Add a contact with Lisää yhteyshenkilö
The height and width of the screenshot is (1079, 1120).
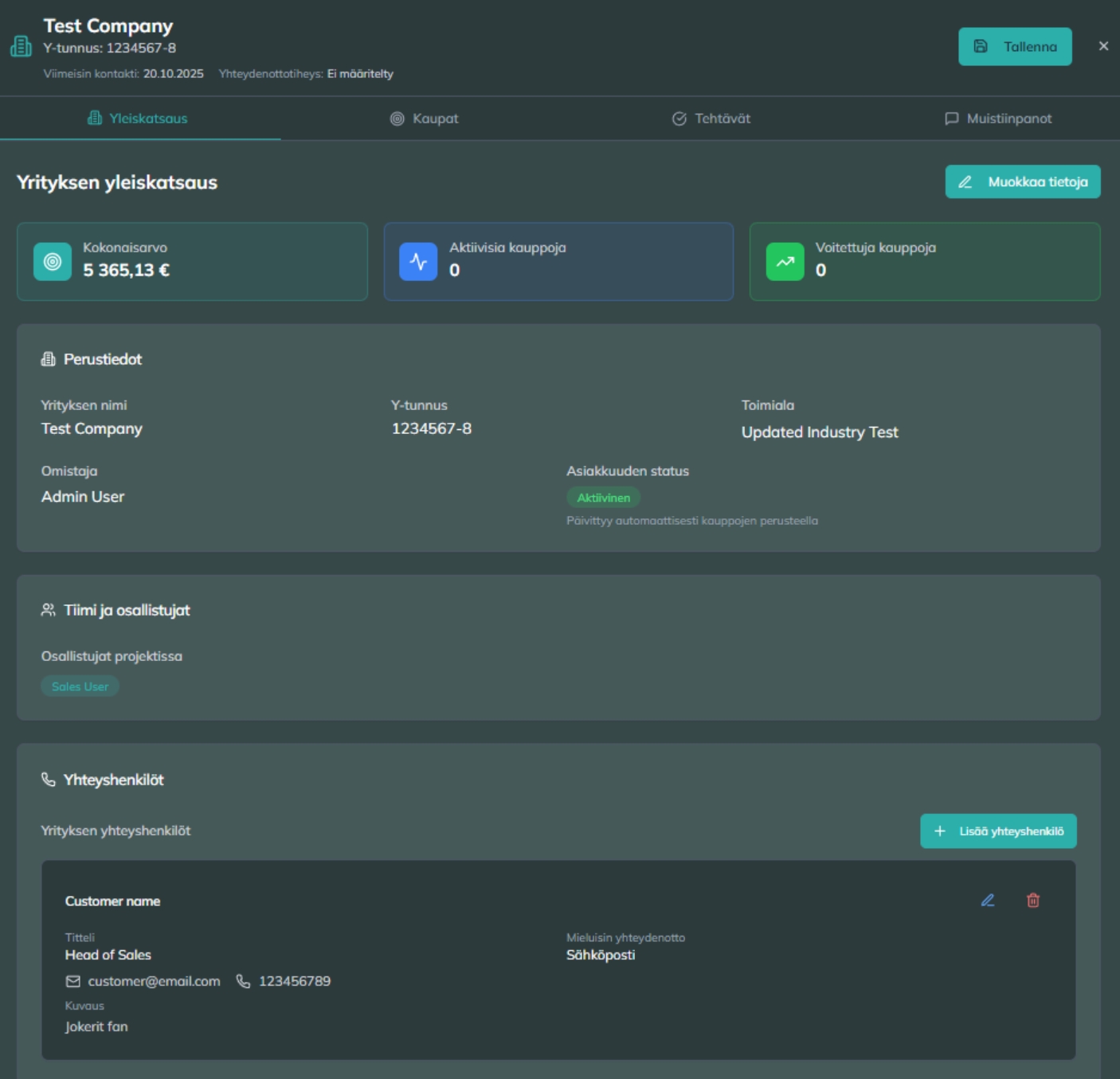998,831
